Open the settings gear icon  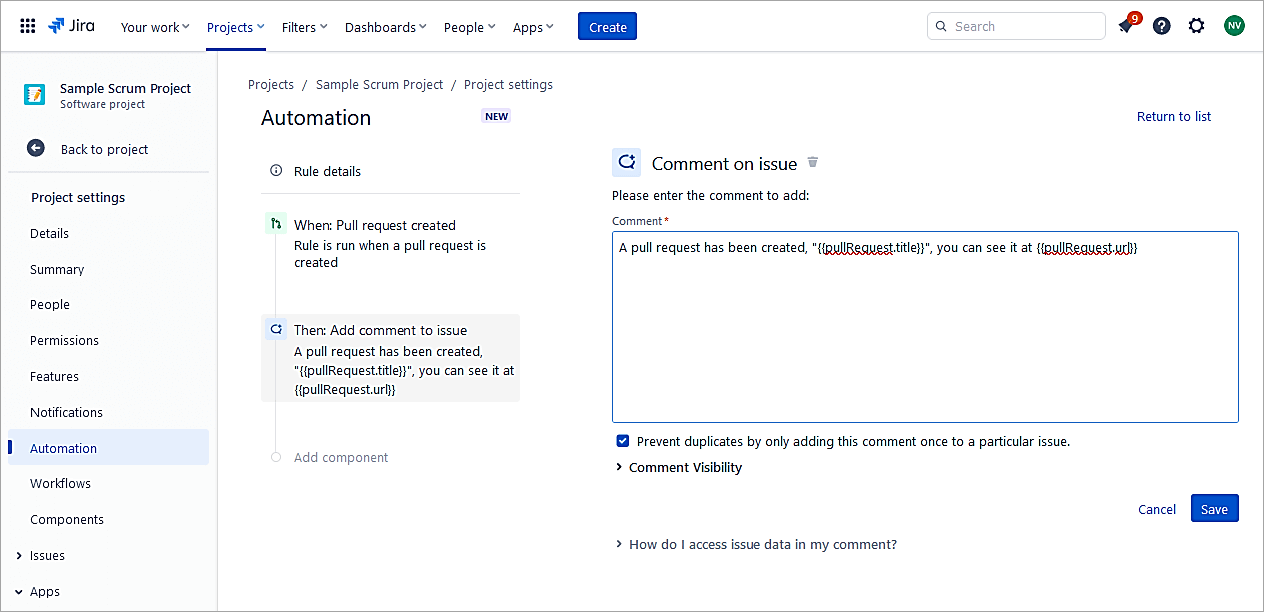pyautogui.click(x=1196, y=26)
